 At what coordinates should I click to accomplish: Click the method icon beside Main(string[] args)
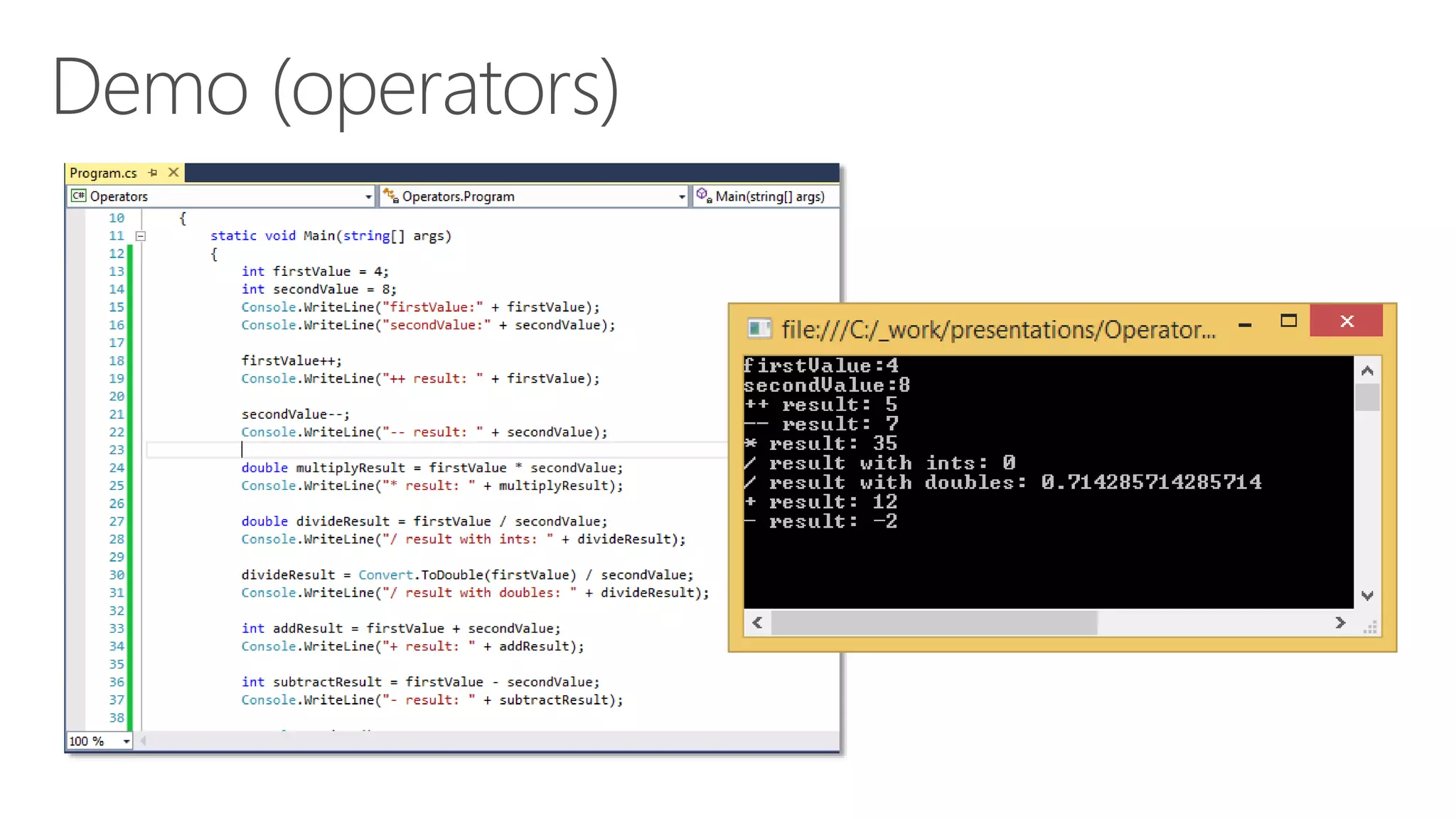click(704, 196)
